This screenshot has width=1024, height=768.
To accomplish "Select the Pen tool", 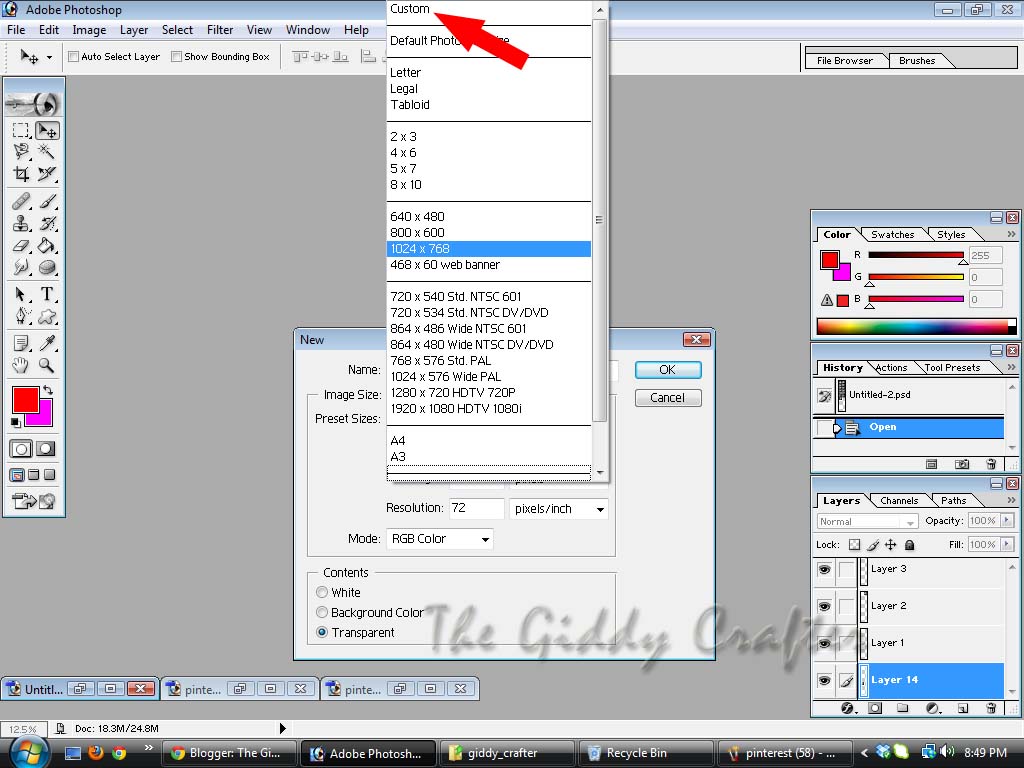I will coord(21,317).
